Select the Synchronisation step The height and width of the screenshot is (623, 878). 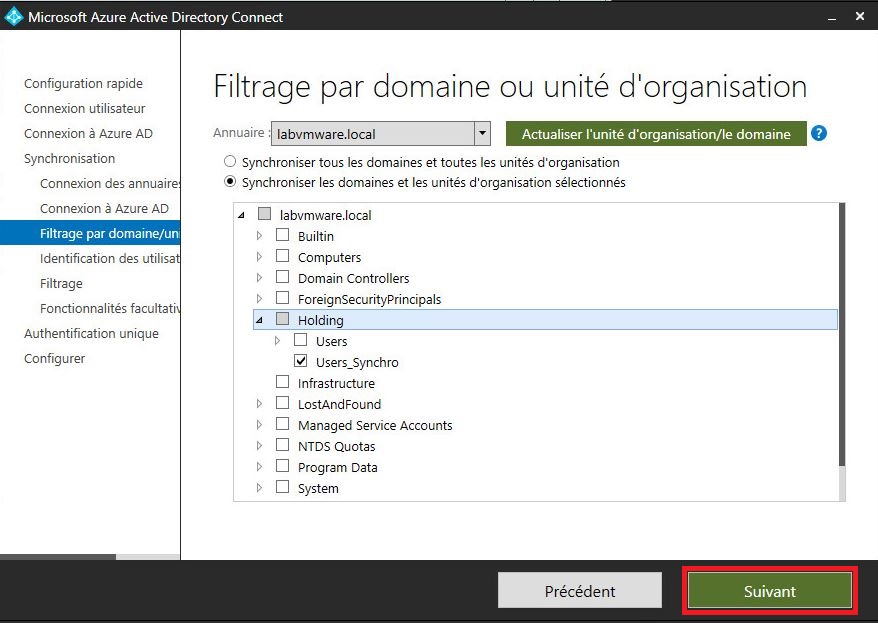click(x=69, y=158)
